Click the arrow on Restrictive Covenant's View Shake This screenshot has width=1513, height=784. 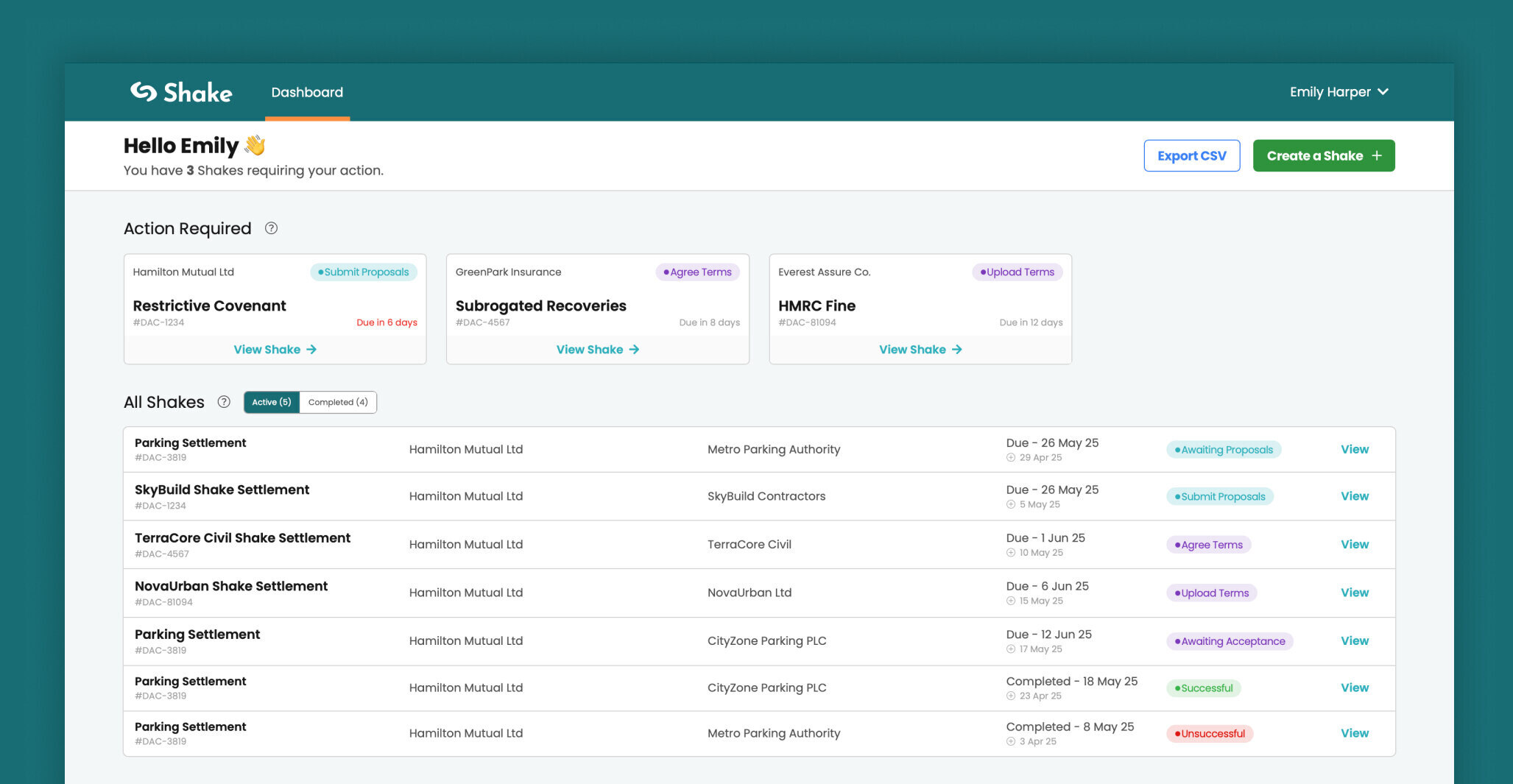312,350
